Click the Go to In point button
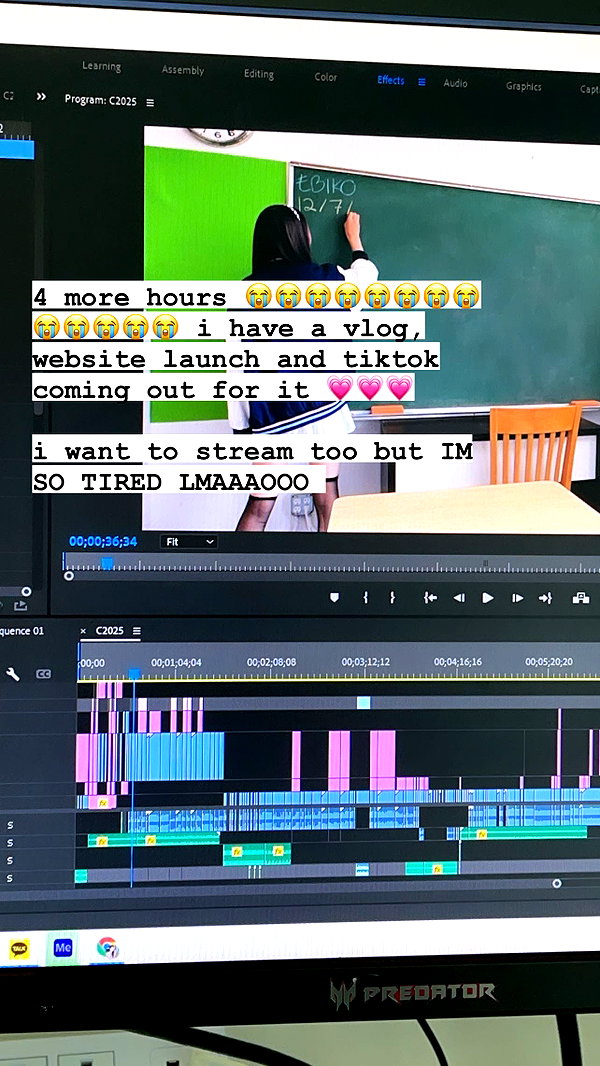The image size is (600, 1066). click(430, 598)
